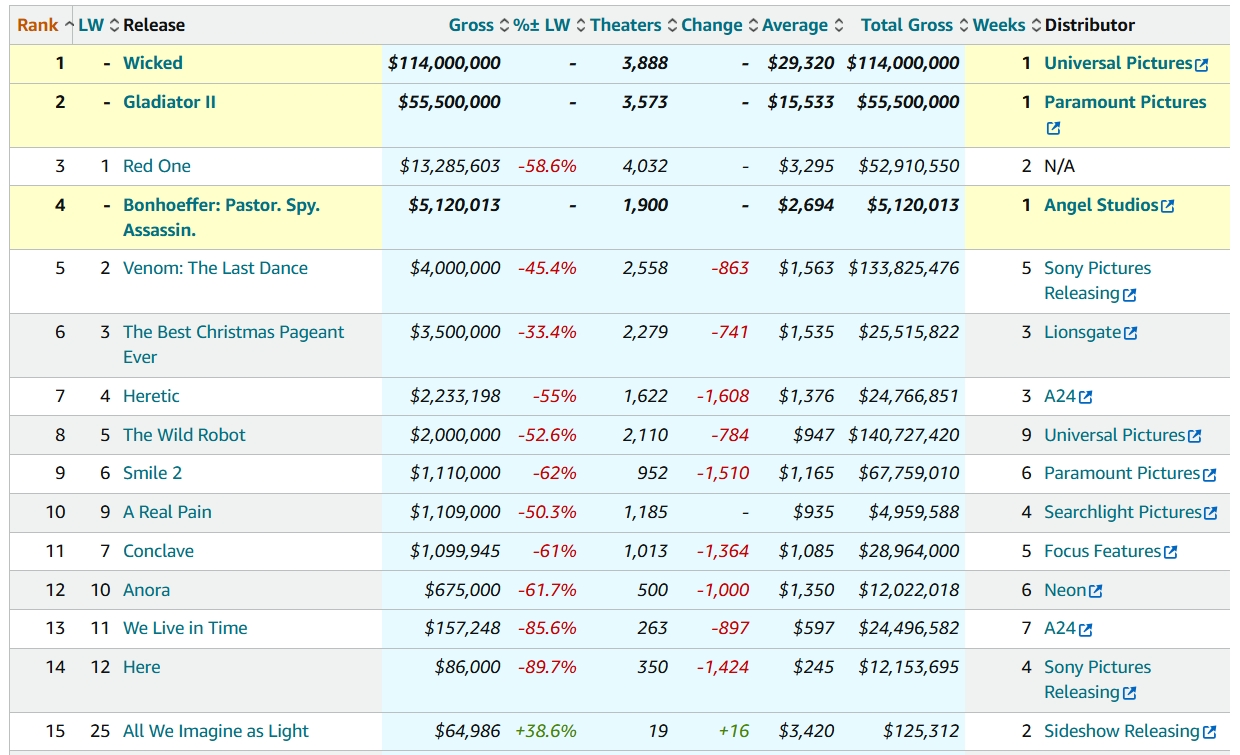Image resolution: width=1240 pixels, height=755 pixels.
Task: Select Venom total gross $133,825,476
Action: 904,268
